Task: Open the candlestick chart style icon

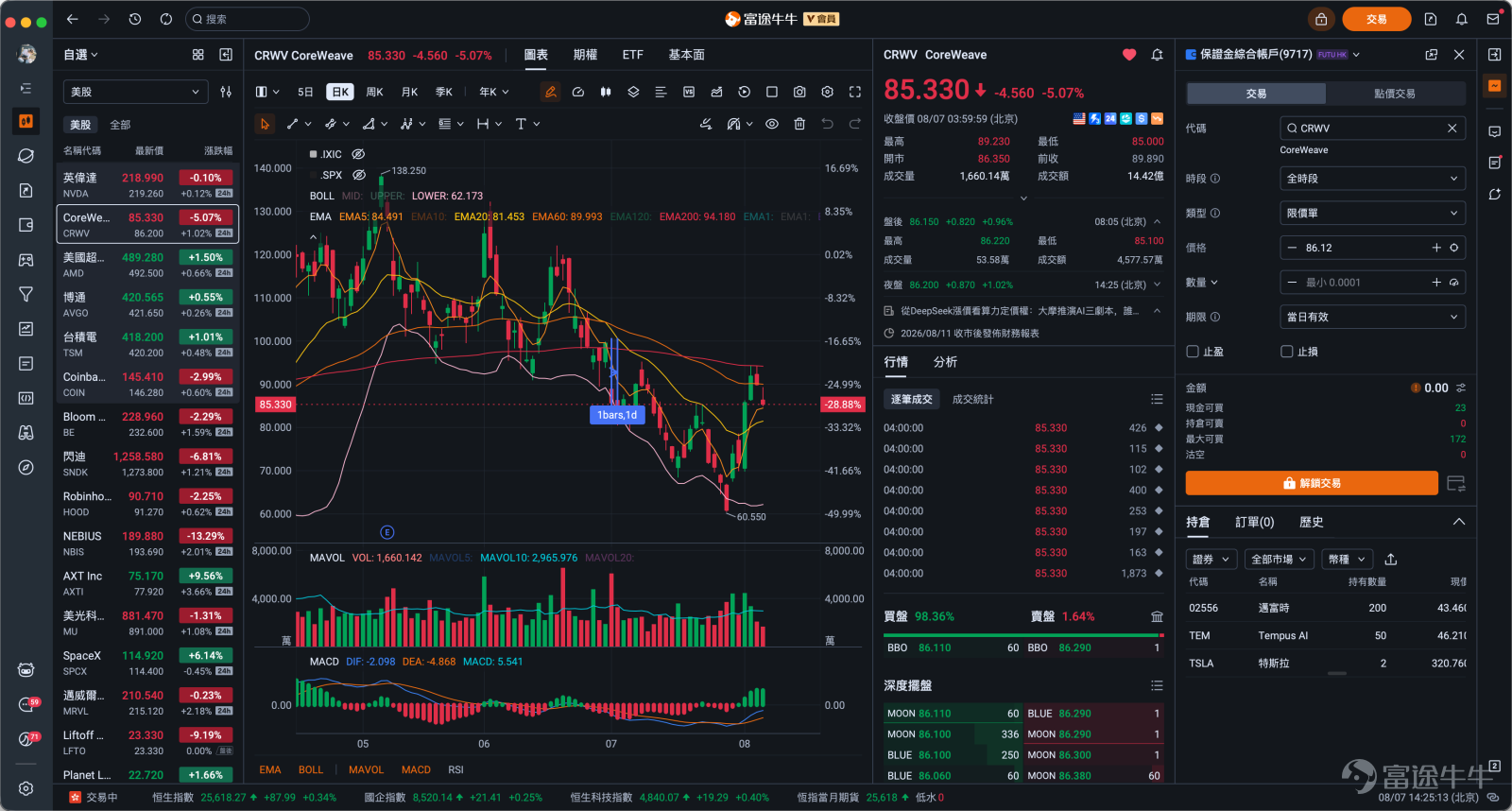Action: pyautogui.click(x=606, y=92)
